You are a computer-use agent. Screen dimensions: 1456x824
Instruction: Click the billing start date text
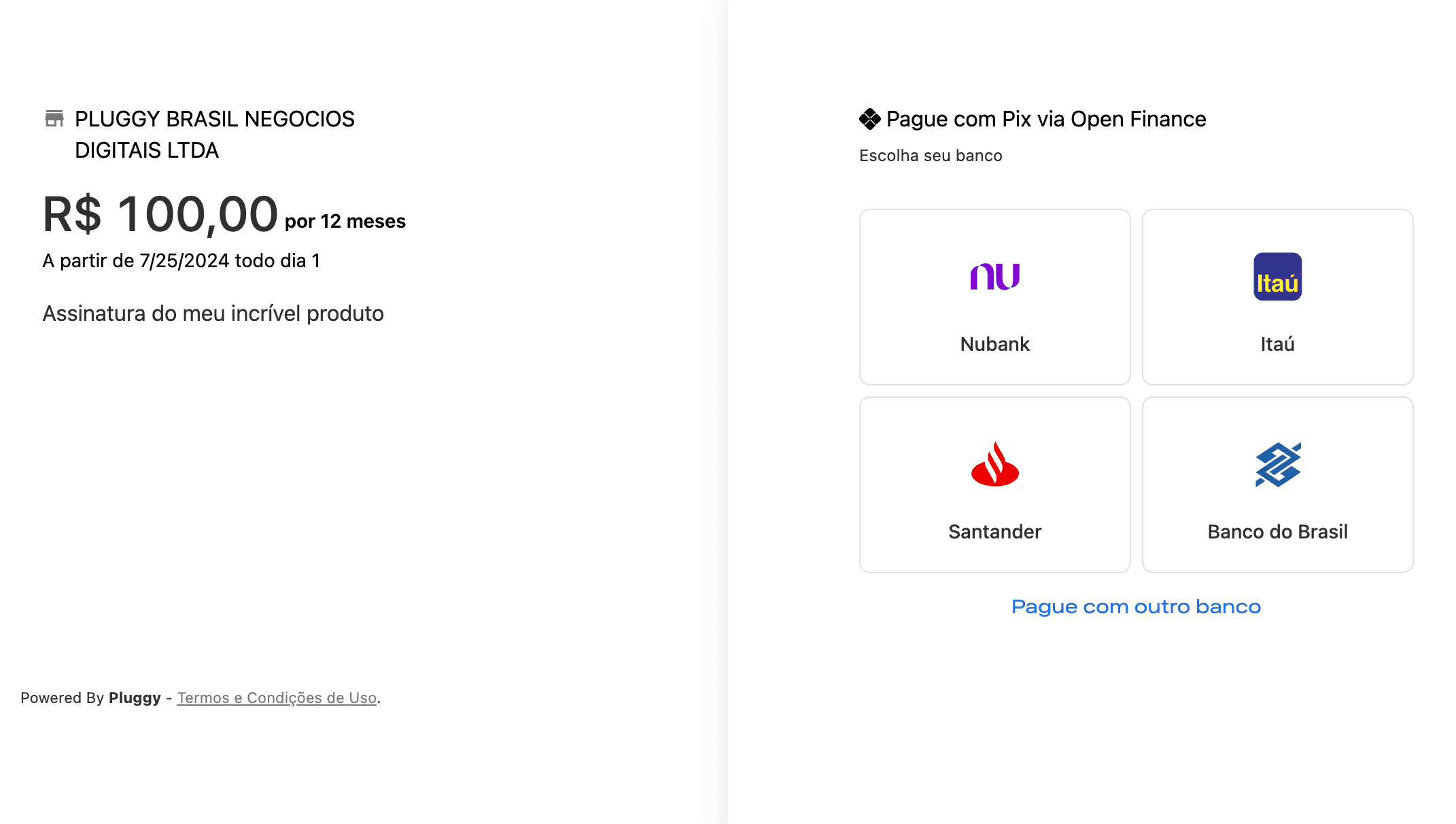181,260
